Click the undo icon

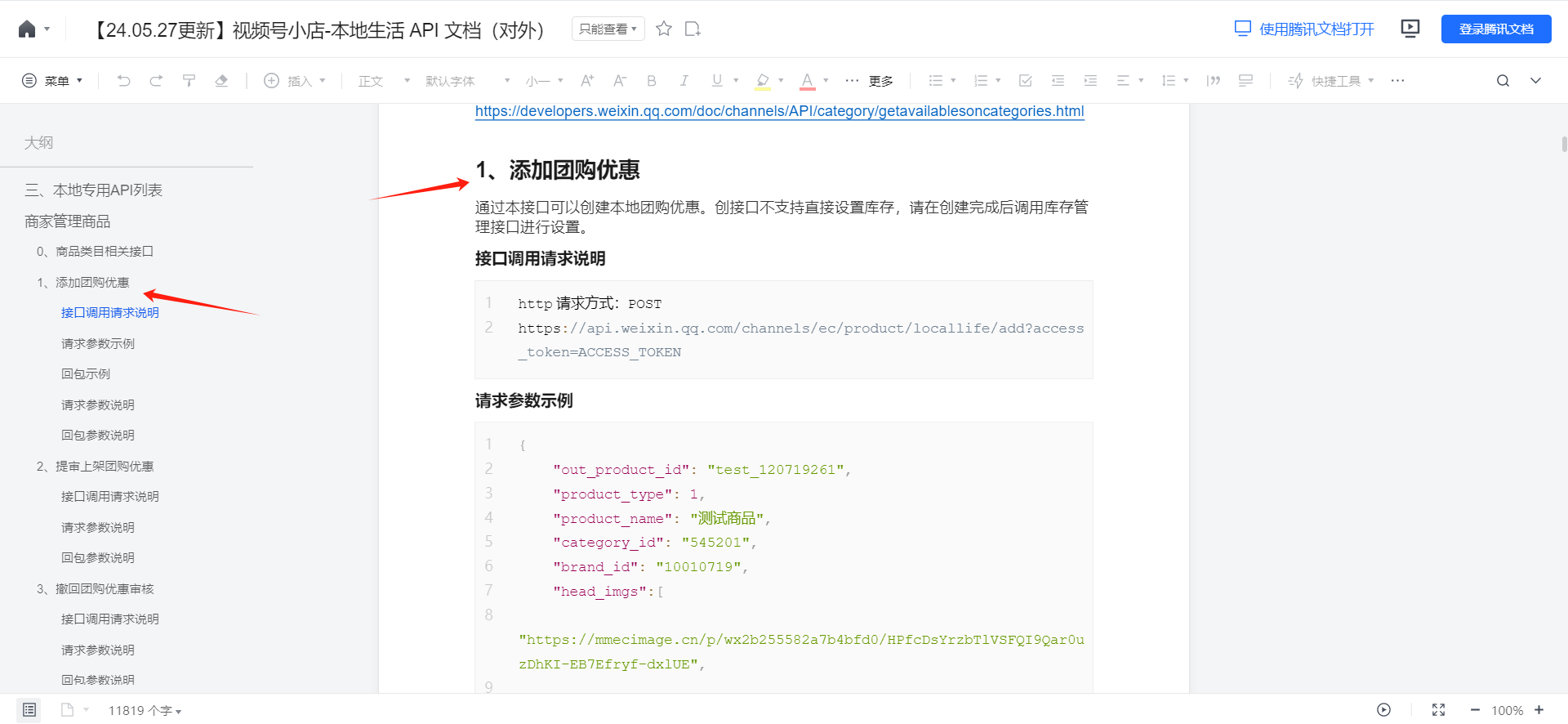[123, 81]
